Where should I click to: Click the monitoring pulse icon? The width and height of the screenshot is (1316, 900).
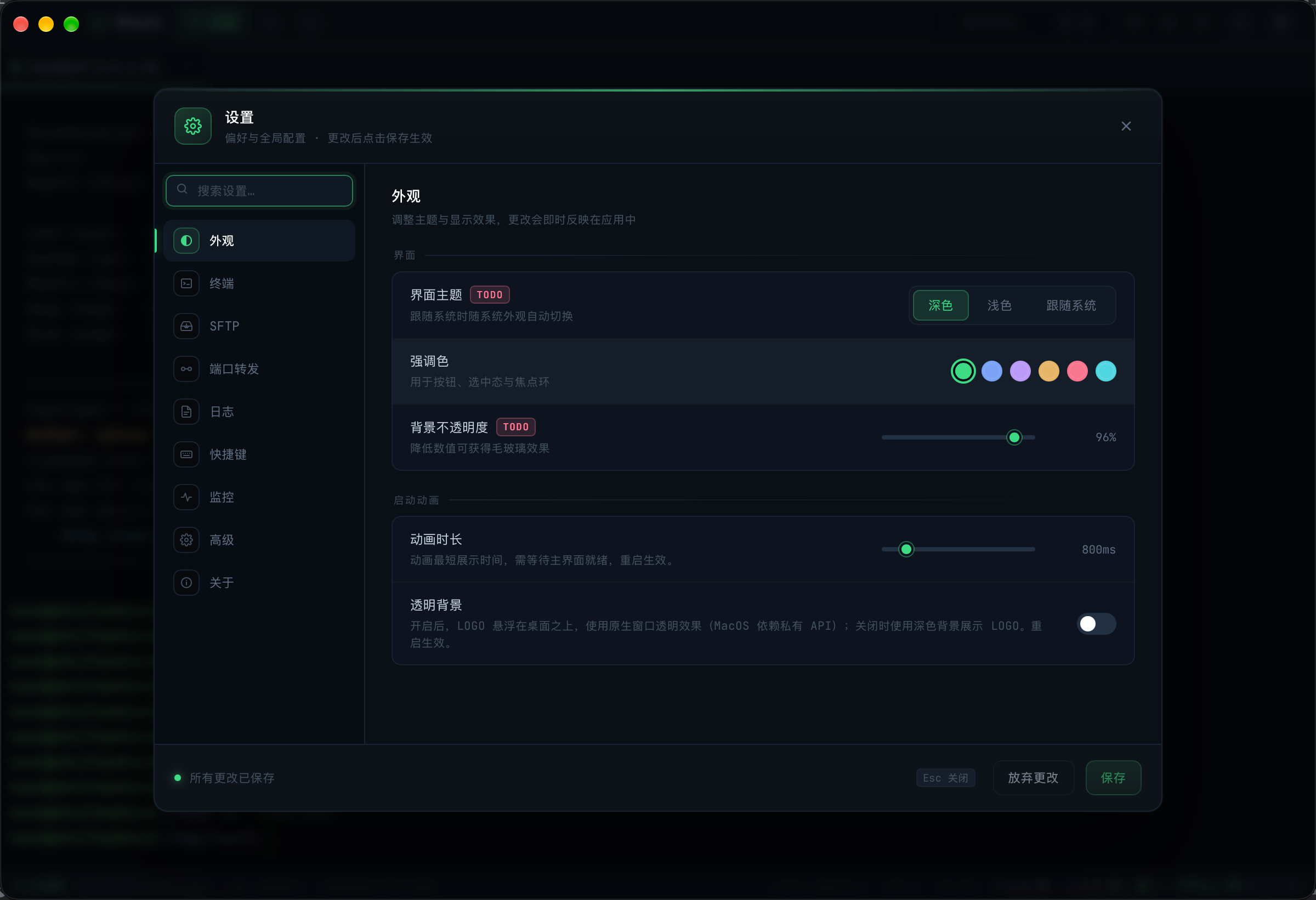tap(186, 497)
